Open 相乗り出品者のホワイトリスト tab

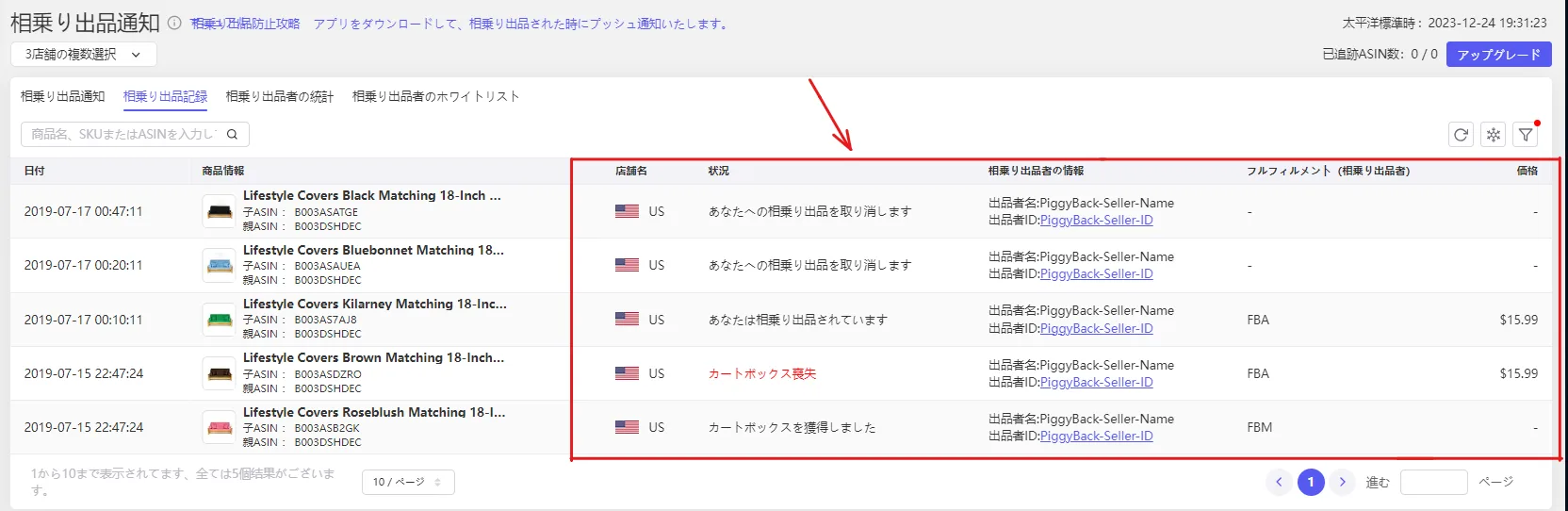436,96
